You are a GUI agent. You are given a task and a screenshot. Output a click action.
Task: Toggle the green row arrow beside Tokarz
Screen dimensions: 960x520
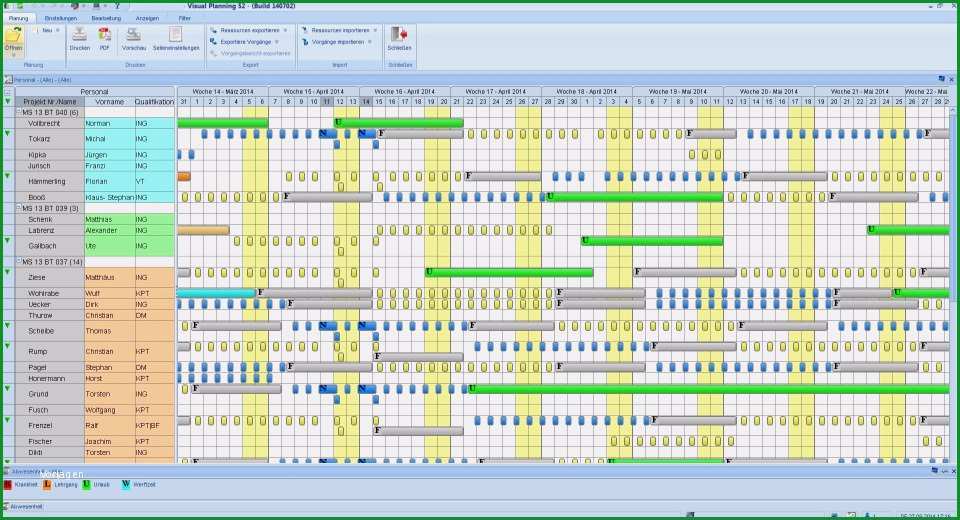click(7, 133)
